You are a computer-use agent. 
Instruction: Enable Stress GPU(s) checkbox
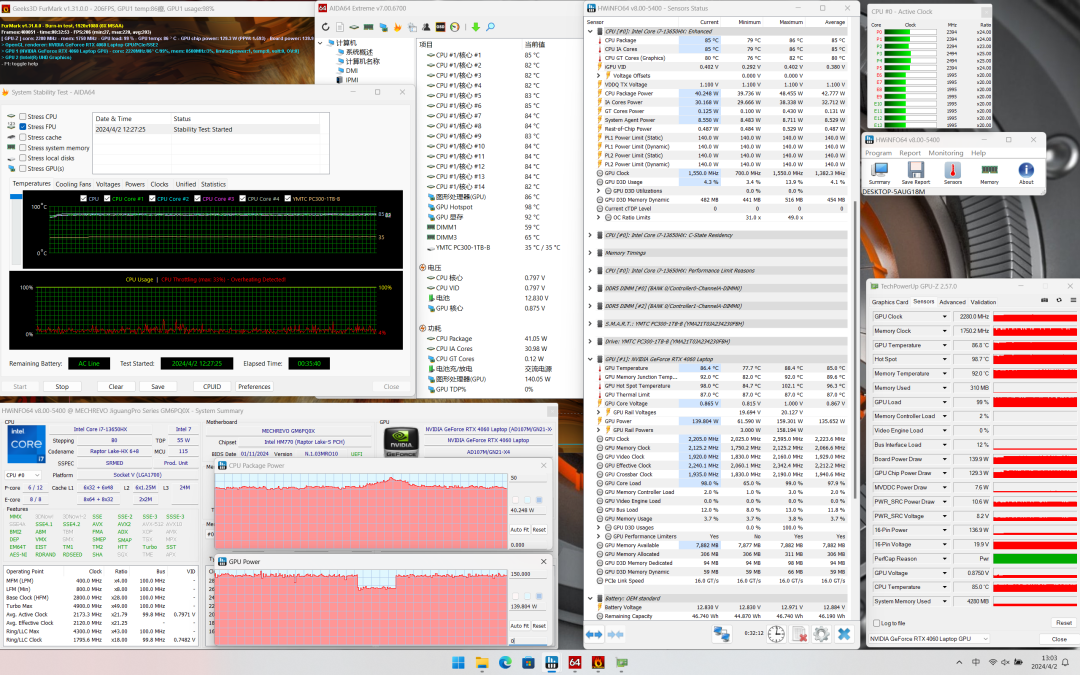[23, 168]
